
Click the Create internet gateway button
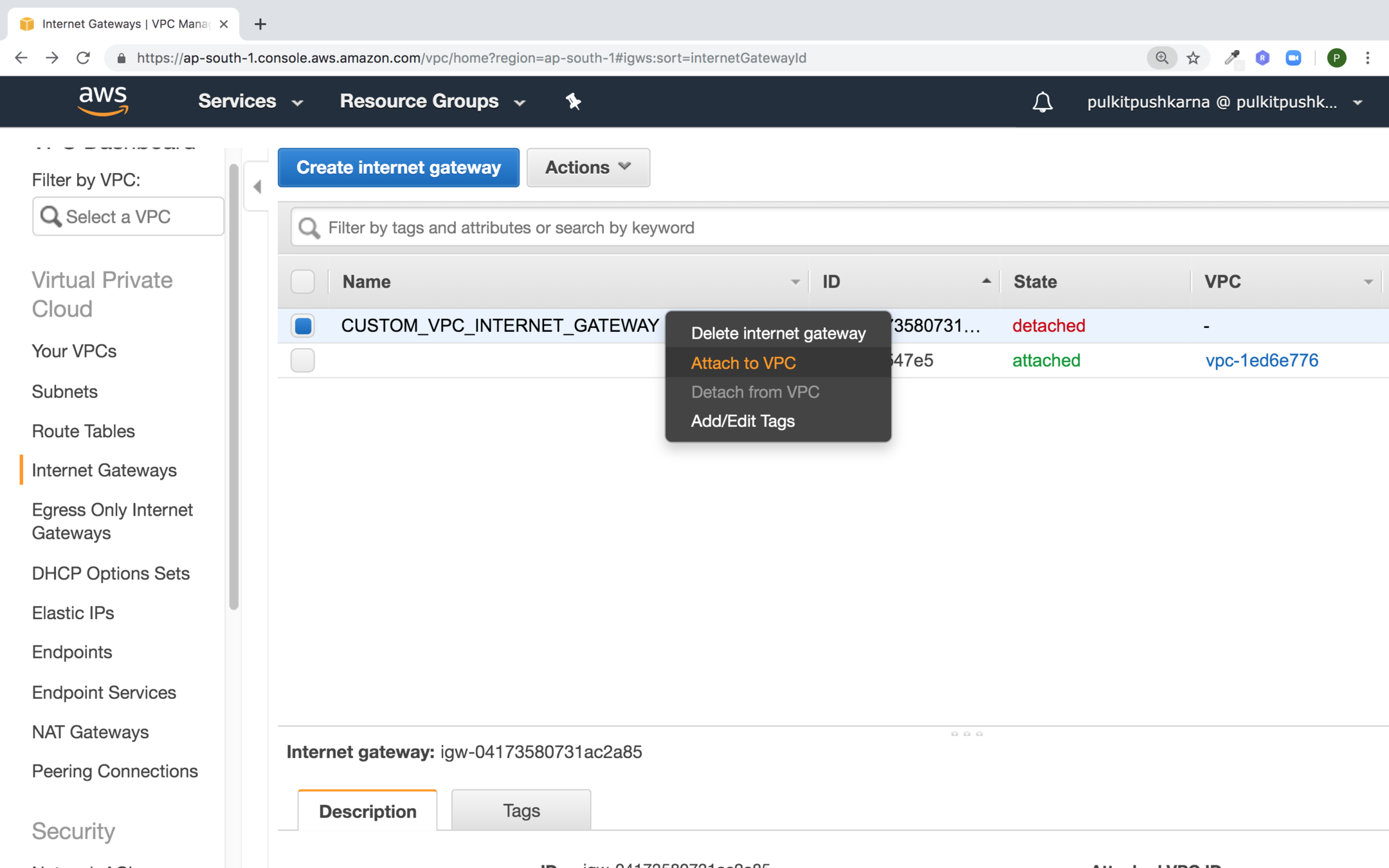tap(398, 168)
